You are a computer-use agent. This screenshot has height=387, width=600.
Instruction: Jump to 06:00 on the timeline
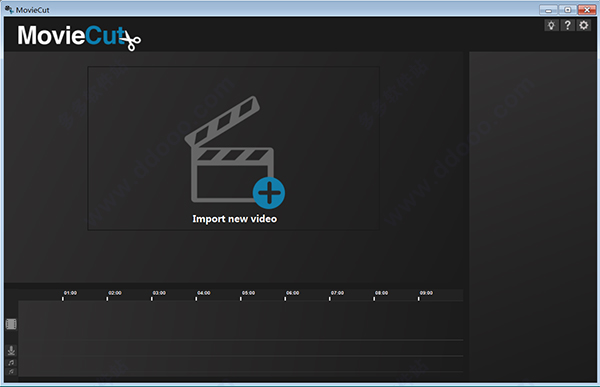(x=292, y=293)
